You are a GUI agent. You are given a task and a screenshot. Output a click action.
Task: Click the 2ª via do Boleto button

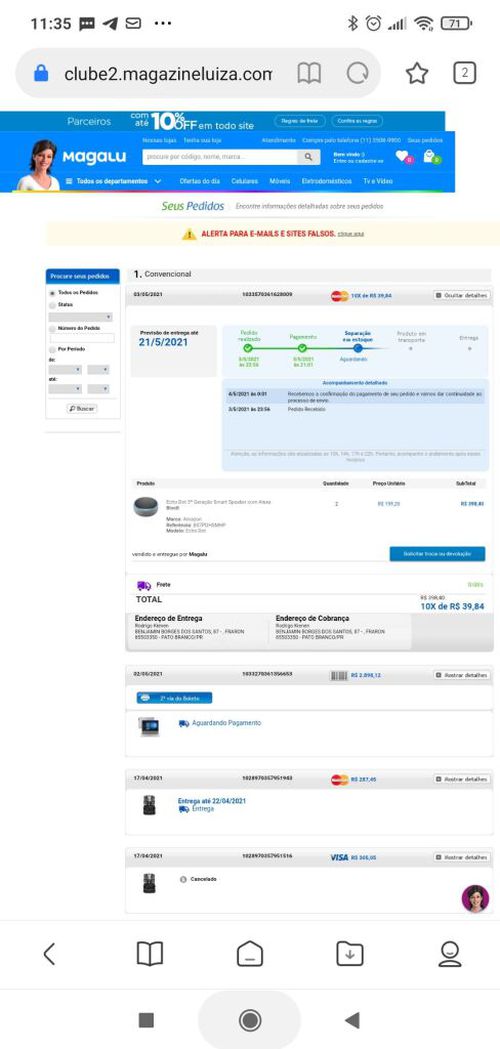[x=175, y=698]
